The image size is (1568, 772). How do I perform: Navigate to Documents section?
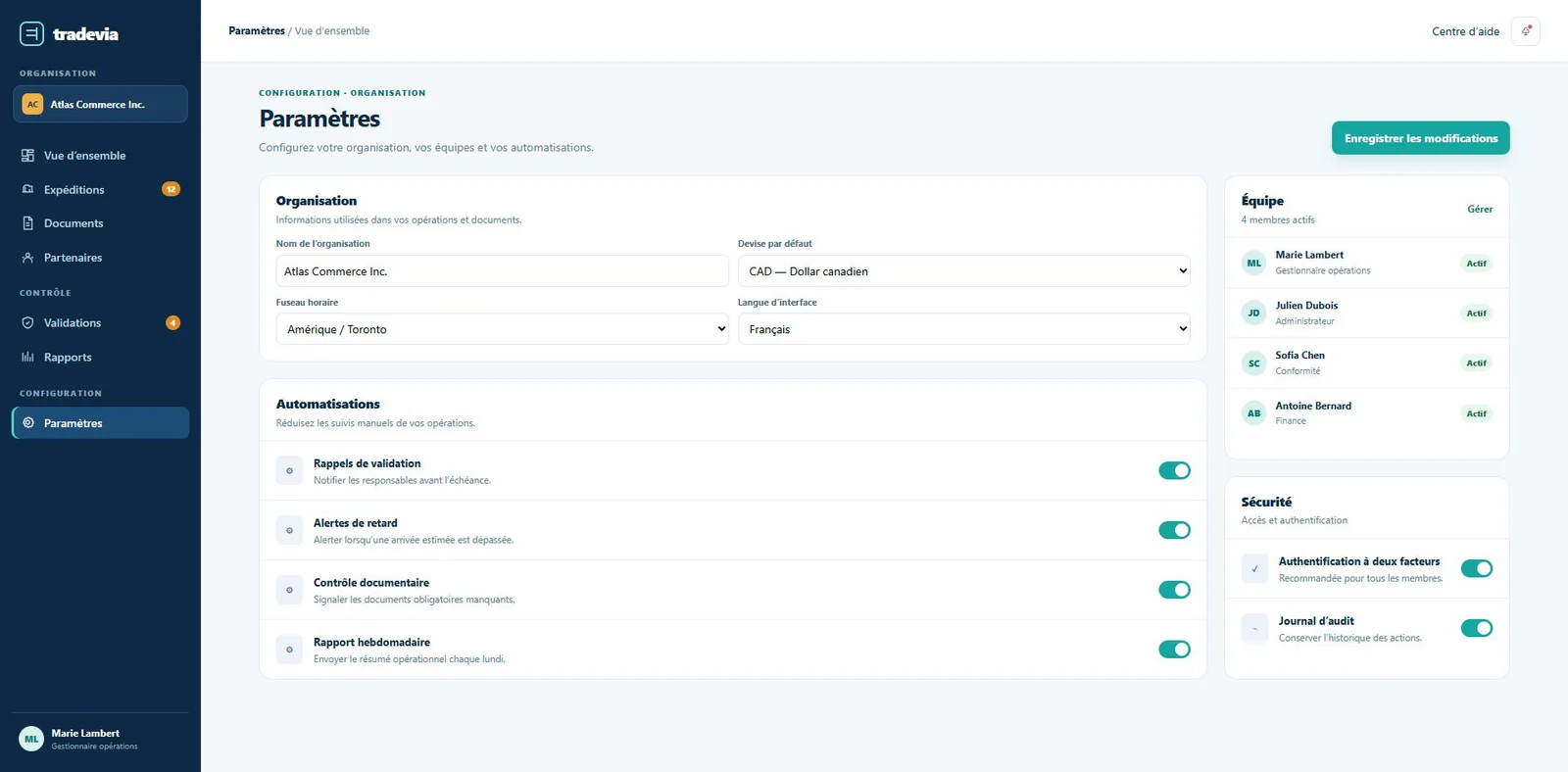[100, 223]
